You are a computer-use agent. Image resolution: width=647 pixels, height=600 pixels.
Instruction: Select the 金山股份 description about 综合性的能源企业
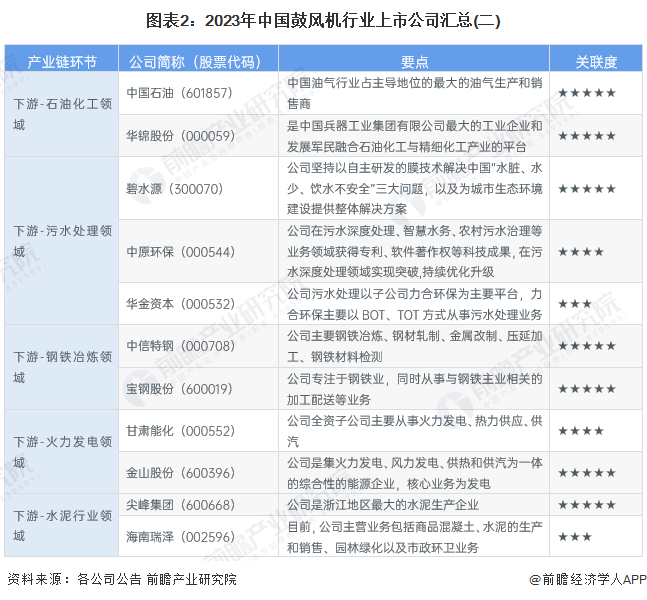415,473
